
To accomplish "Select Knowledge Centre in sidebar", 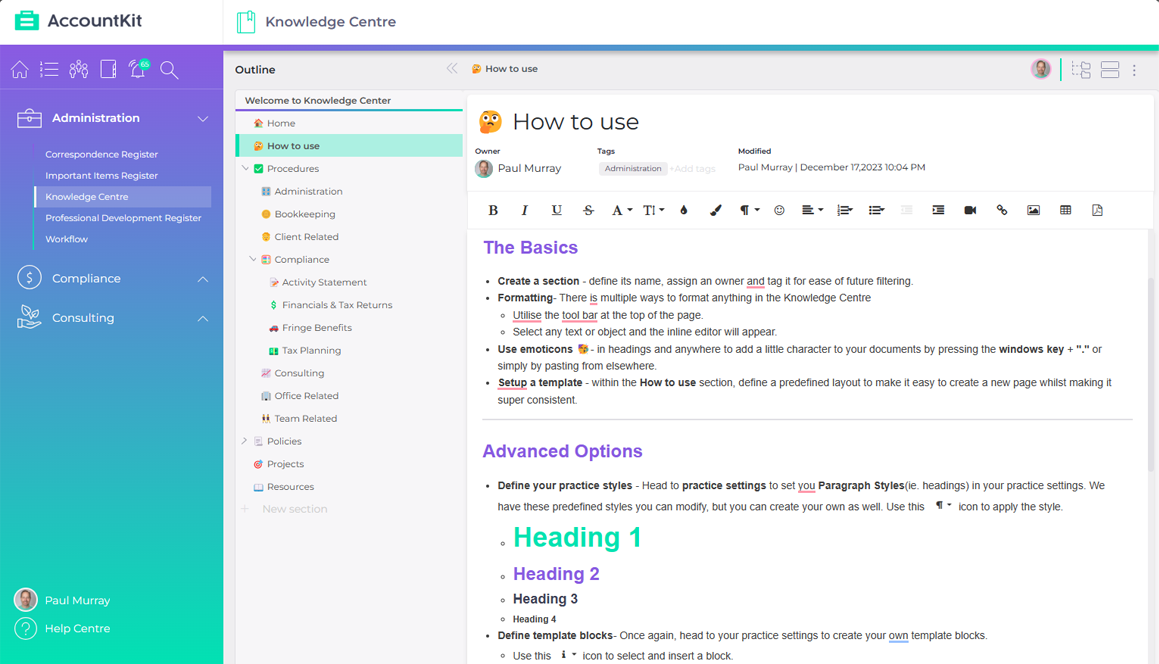I will [123, 197].
